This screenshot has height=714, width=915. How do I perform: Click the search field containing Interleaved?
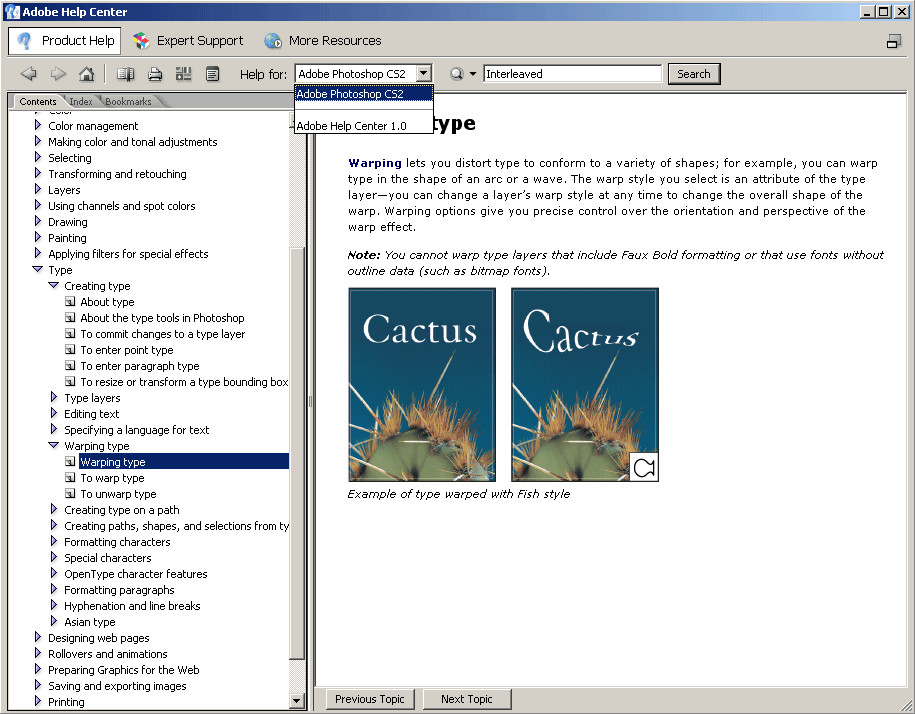[x=572, y=74]
